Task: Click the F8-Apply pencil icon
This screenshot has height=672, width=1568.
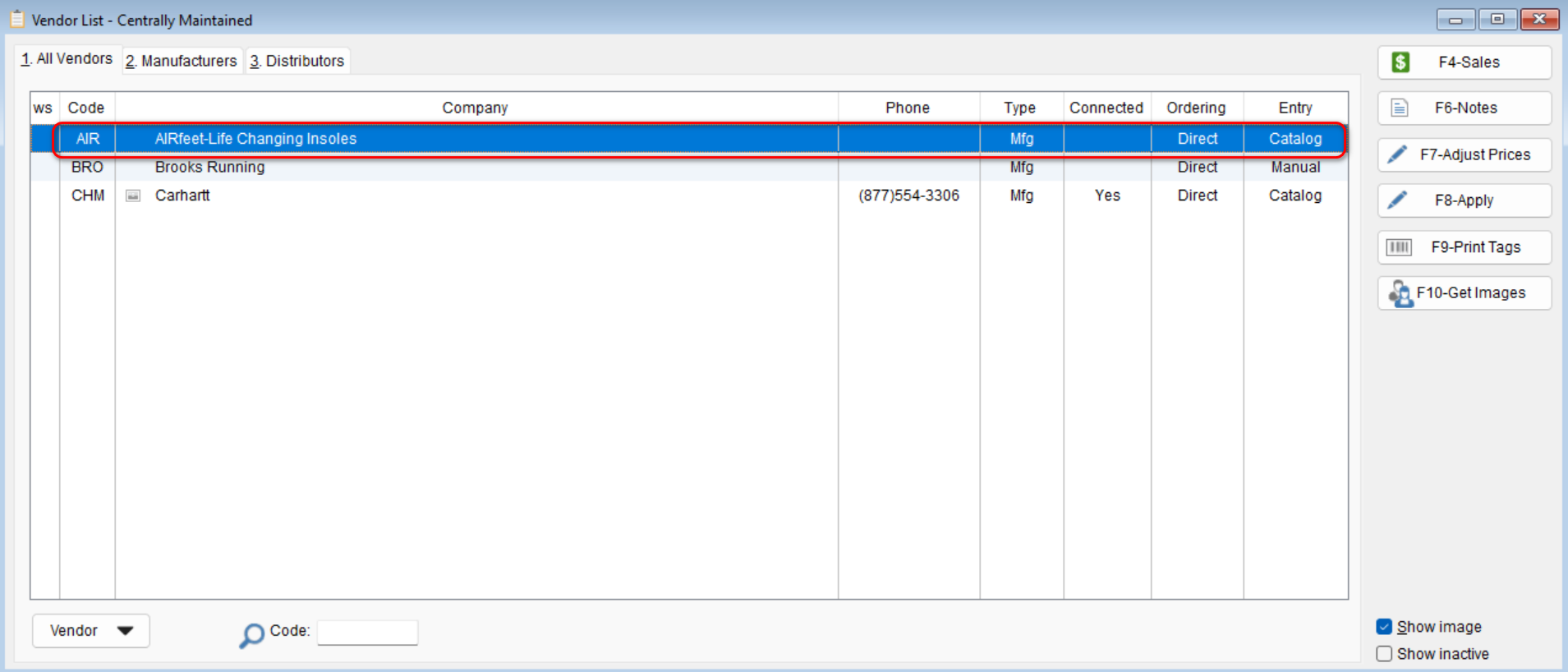Action: point(1397,200)
